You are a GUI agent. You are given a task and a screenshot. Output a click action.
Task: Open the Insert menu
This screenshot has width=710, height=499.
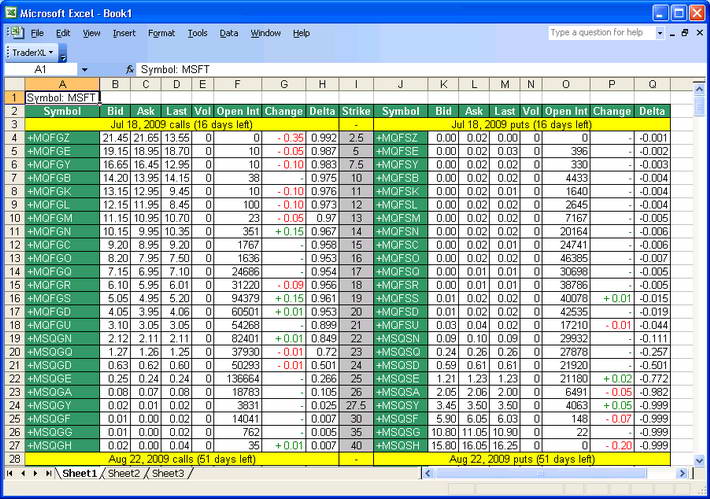[x=124, y=33]
